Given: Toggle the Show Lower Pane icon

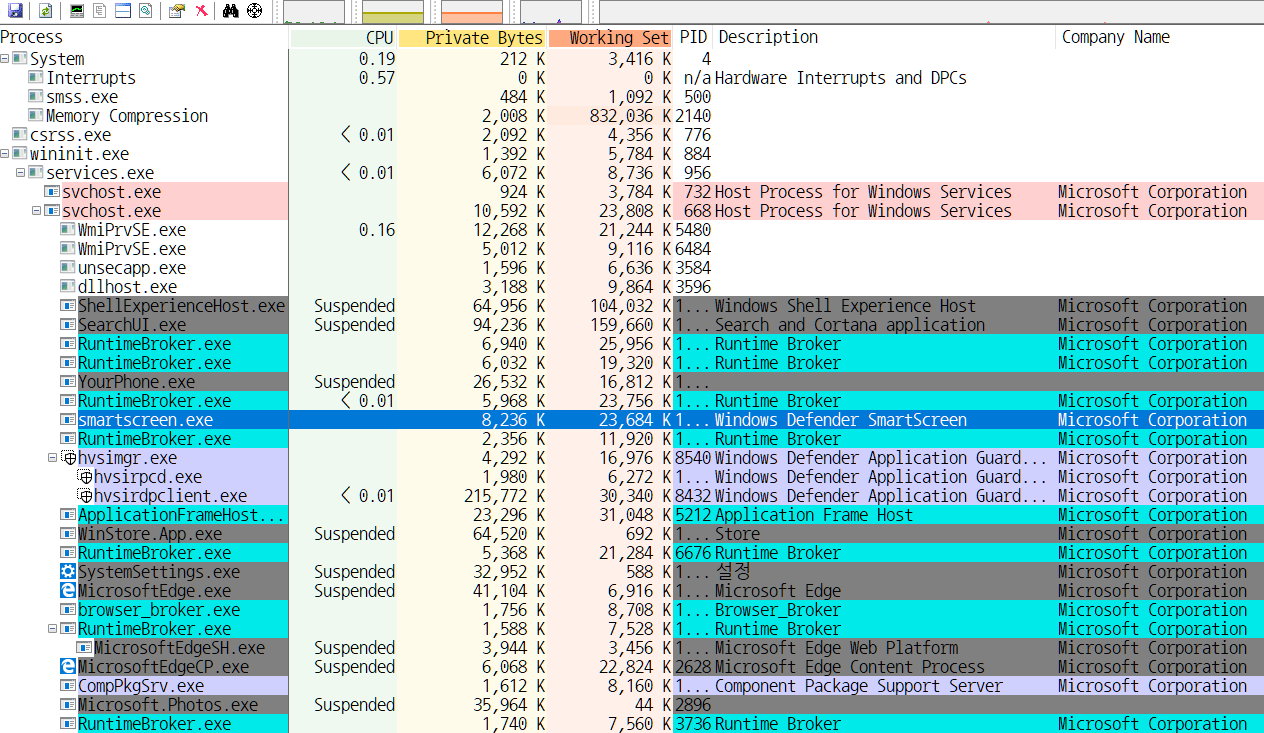Looking at the screenshot, I should coord(122,11).
